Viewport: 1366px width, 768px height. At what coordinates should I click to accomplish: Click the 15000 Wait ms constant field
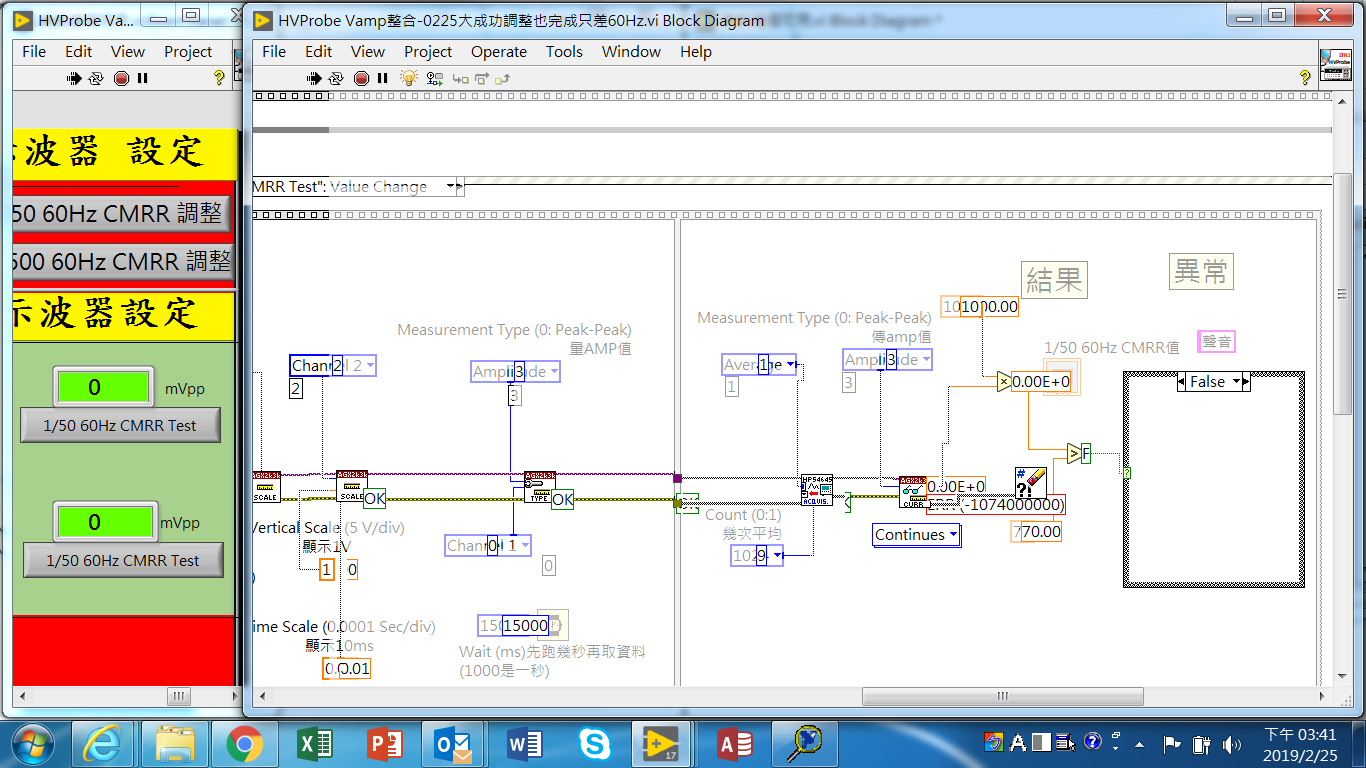point(527,624)
